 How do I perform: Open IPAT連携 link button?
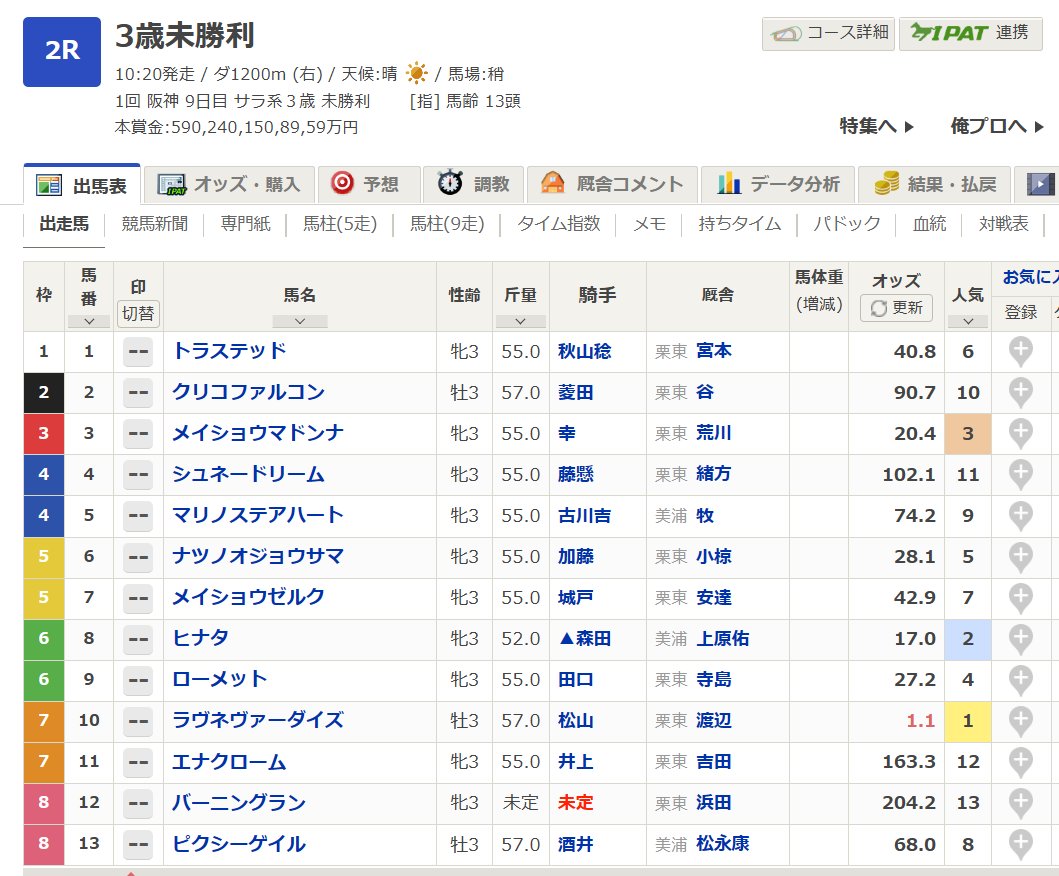[x=970, y=33]
